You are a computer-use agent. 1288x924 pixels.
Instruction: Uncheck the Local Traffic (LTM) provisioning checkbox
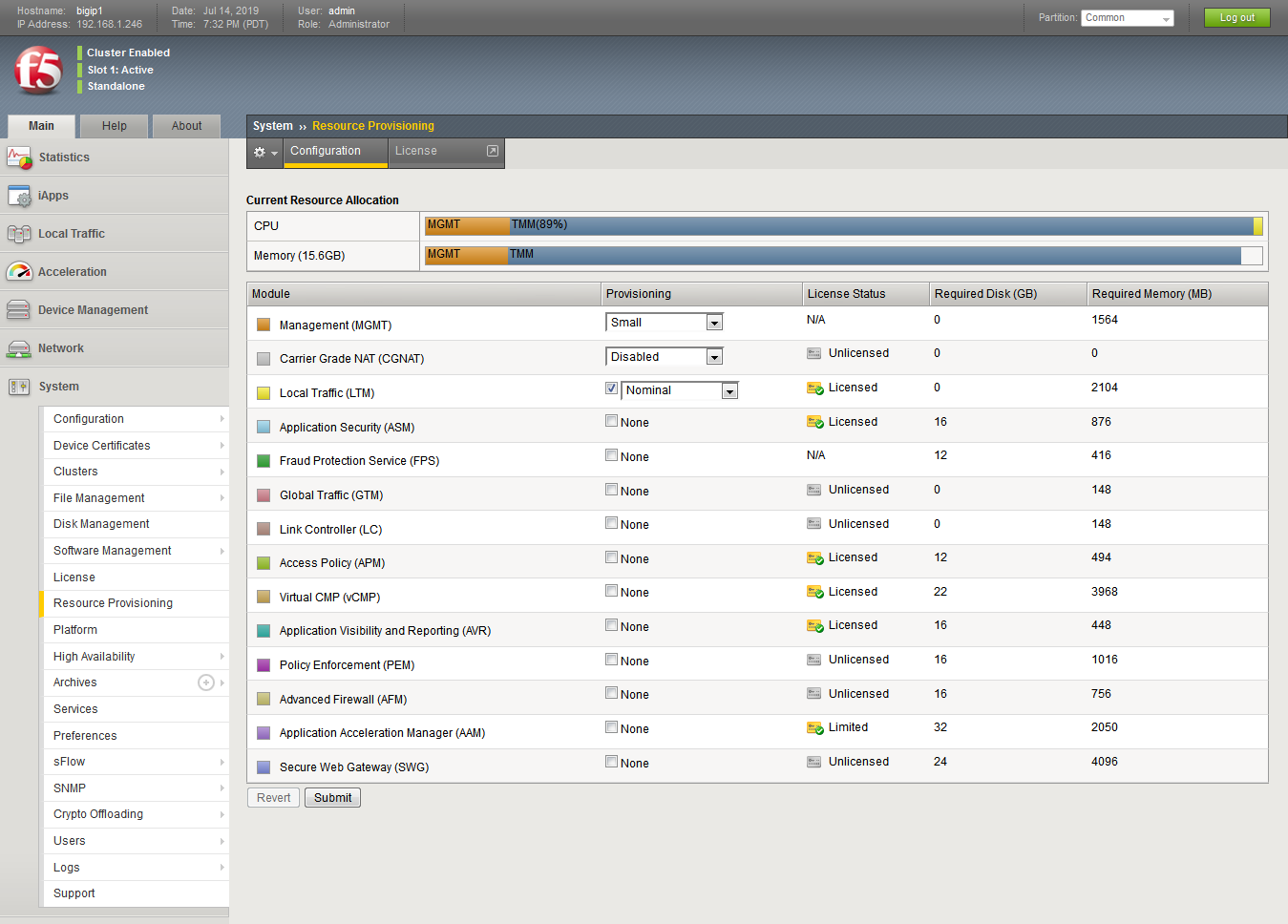tap(611, 388)
